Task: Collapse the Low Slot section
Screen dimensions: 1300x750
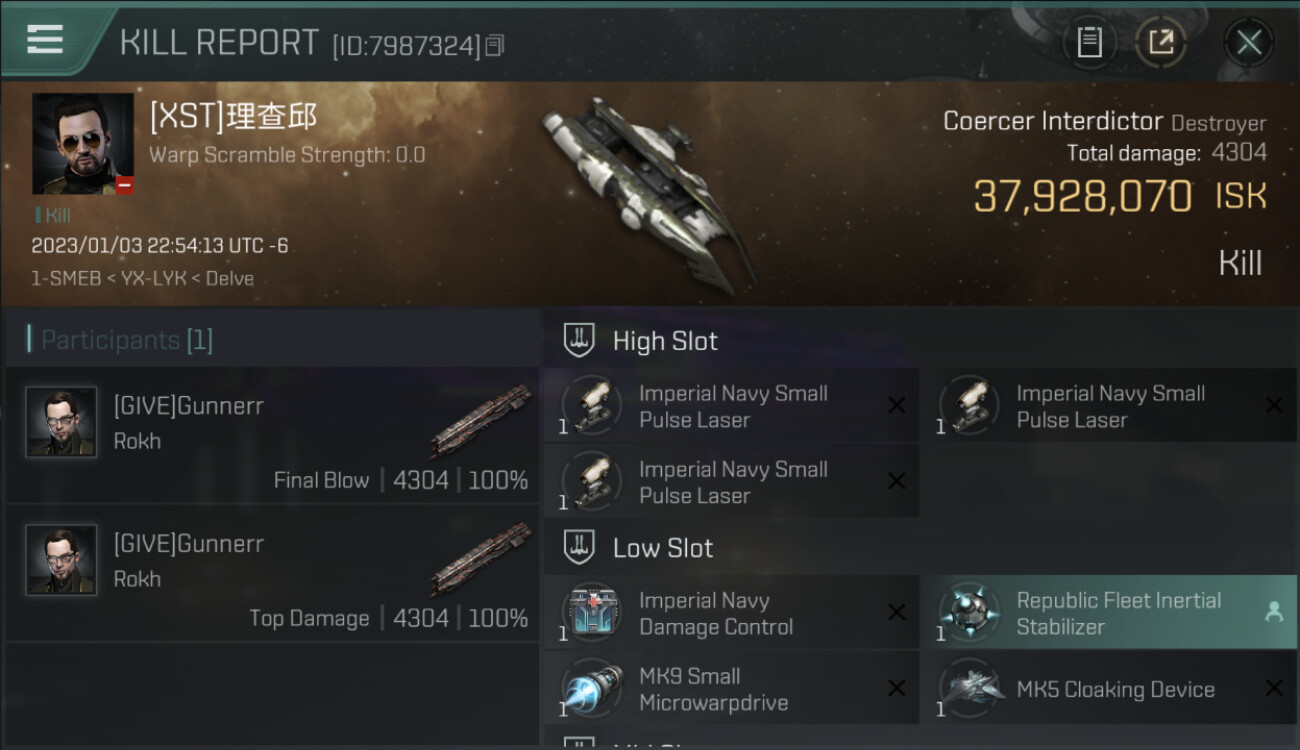Action: click(x=638, y=548)
